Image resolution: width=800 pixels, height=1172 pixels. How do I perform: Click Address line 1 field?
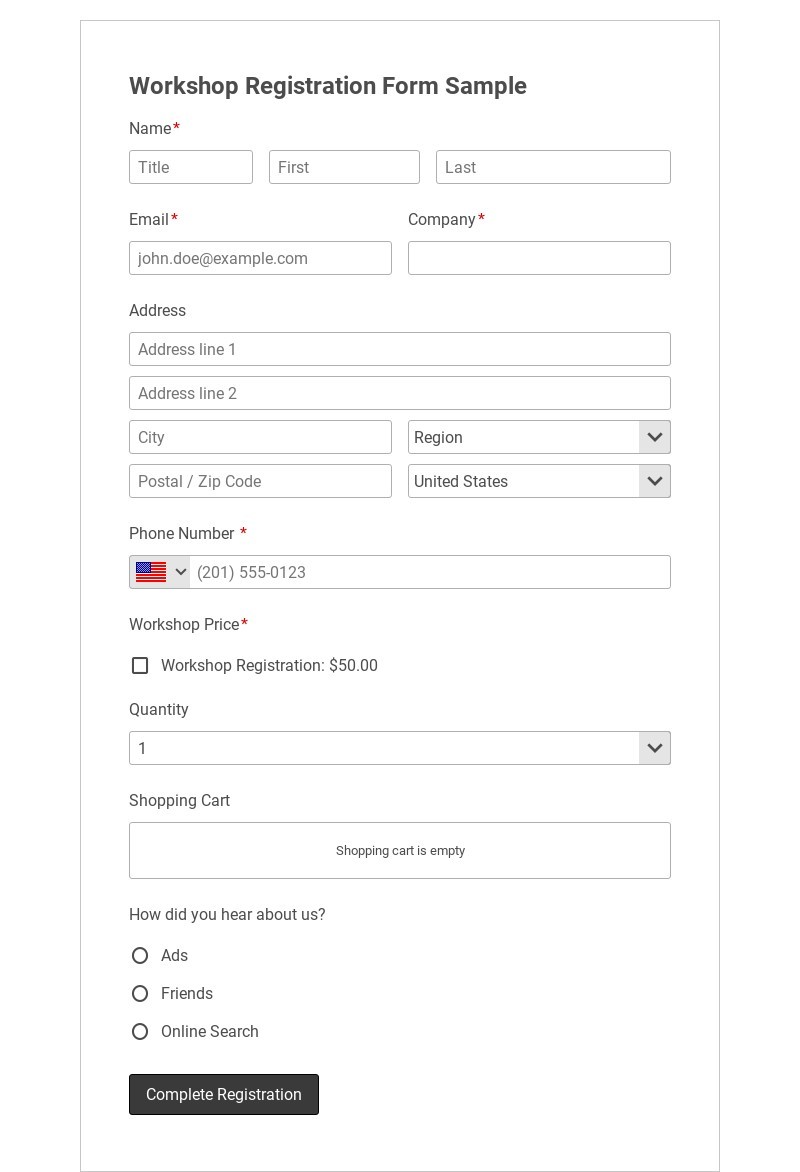coord(399,349)
